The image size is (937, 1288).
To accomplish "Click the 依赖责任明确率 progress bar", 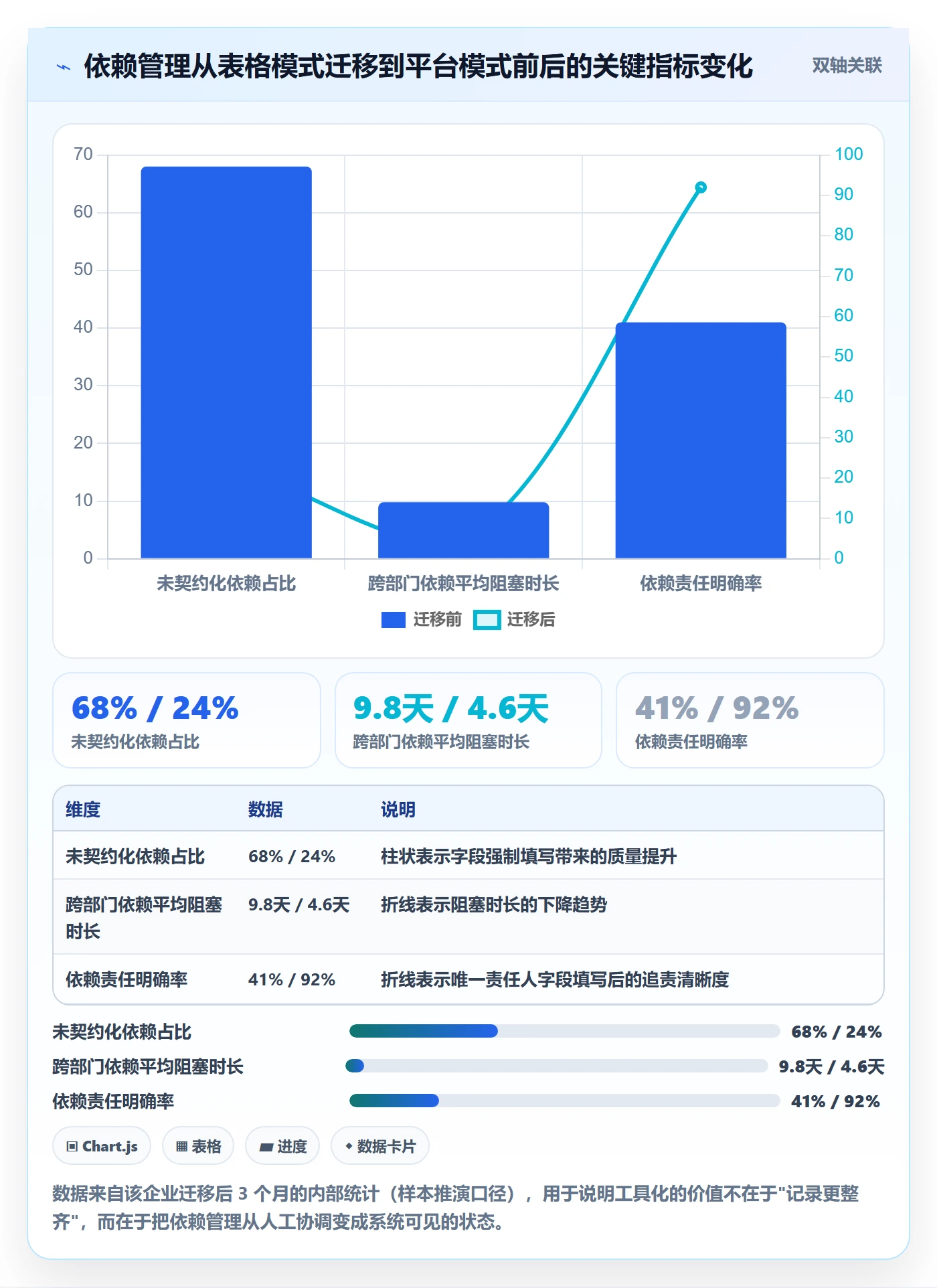I will tap(564, 1101).
